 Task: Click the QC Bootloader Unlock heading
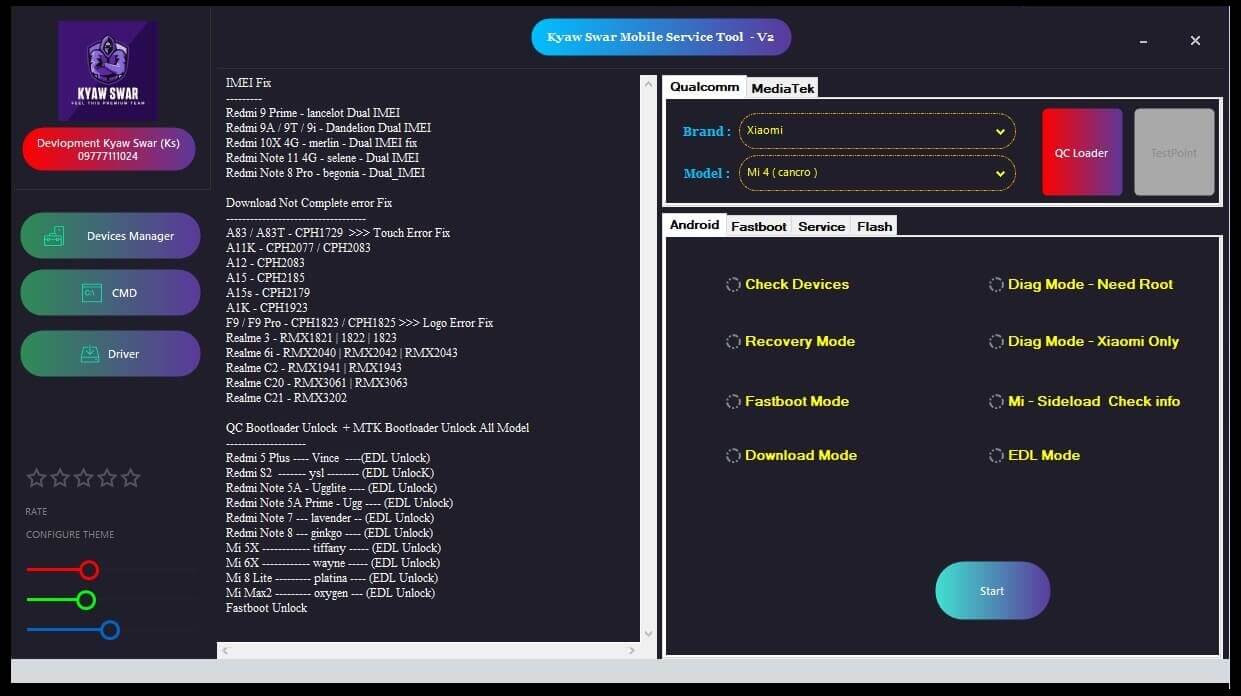(x=377, y=428)
